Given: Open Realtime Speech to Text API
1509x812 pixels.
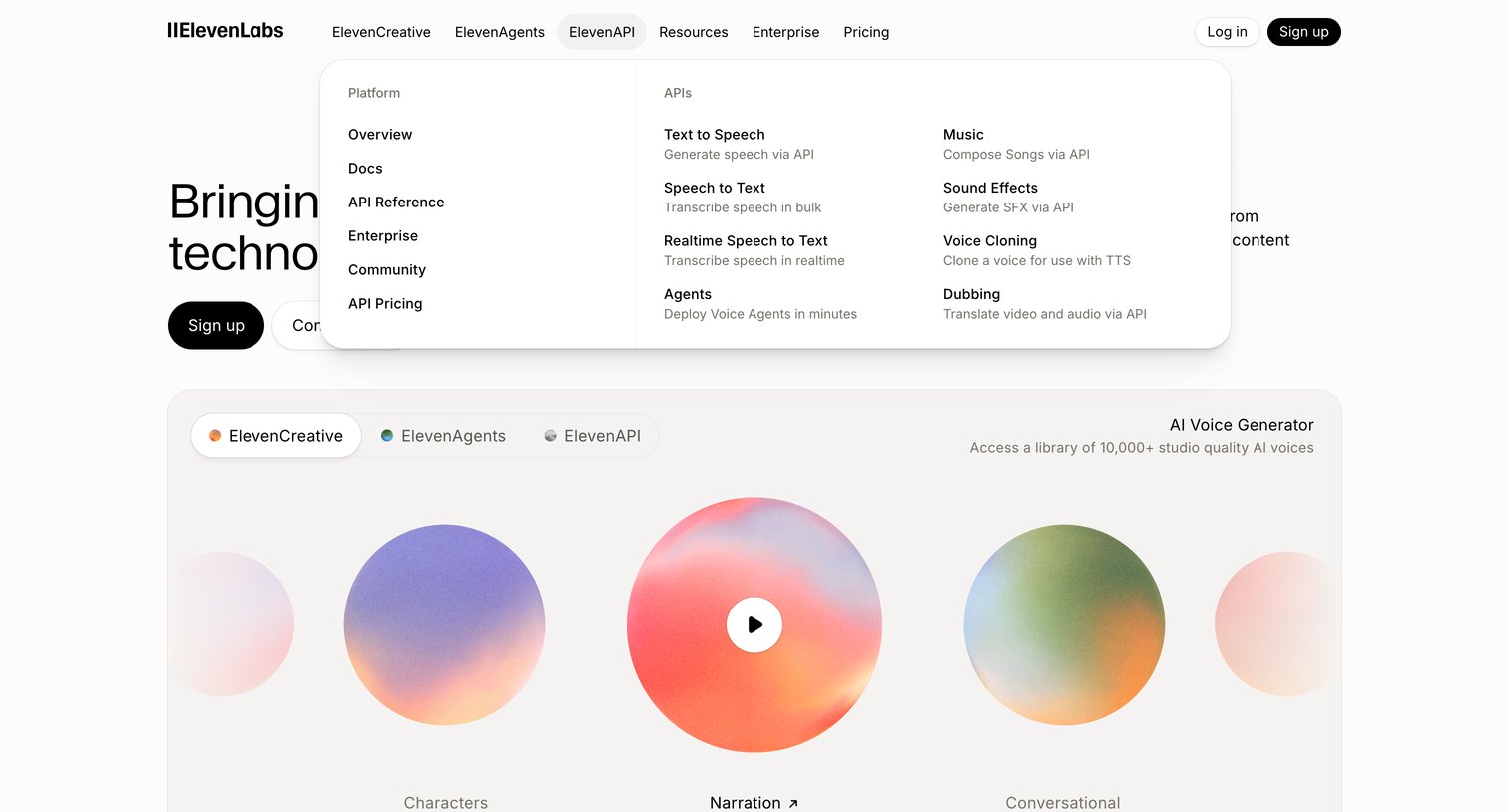Looking at the screenshot, I should point(754,250).
